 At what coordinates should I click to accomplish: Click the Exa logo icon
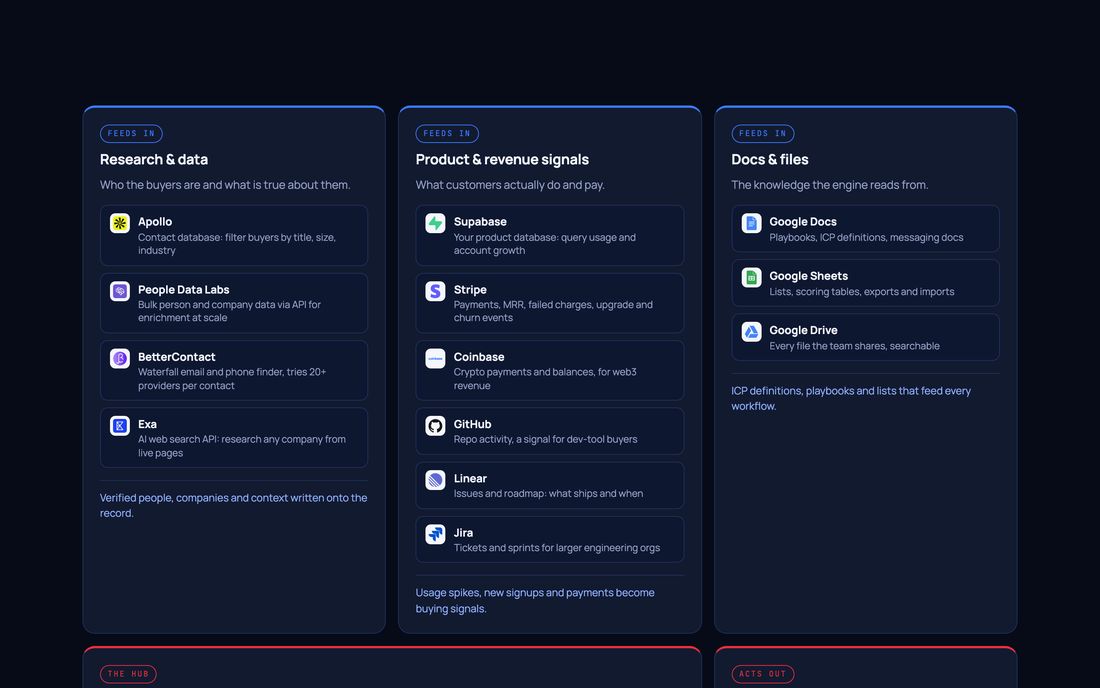pyautogui.click(x=120, y=426)
